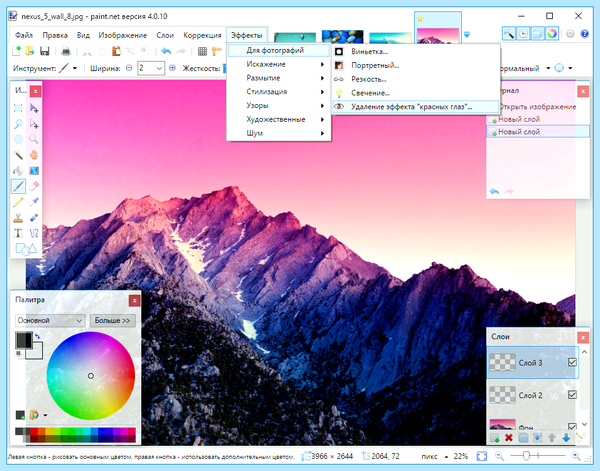Open the Коррекция menu
The height and width of the screenshot is (471, 600).
tap(202, 35)
